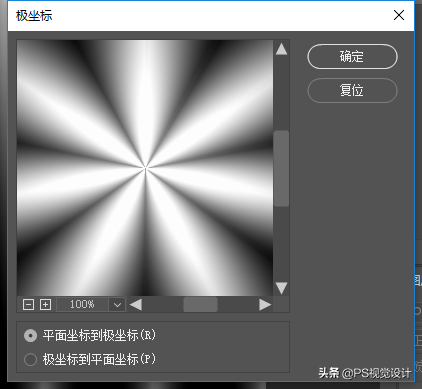
Task: Click preview scroll left arrow
Action: [x=136, y=305]
